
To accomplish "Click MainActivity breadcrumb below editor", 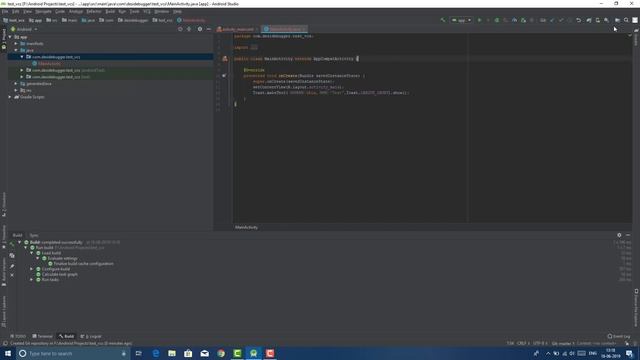I will point(247,227).
